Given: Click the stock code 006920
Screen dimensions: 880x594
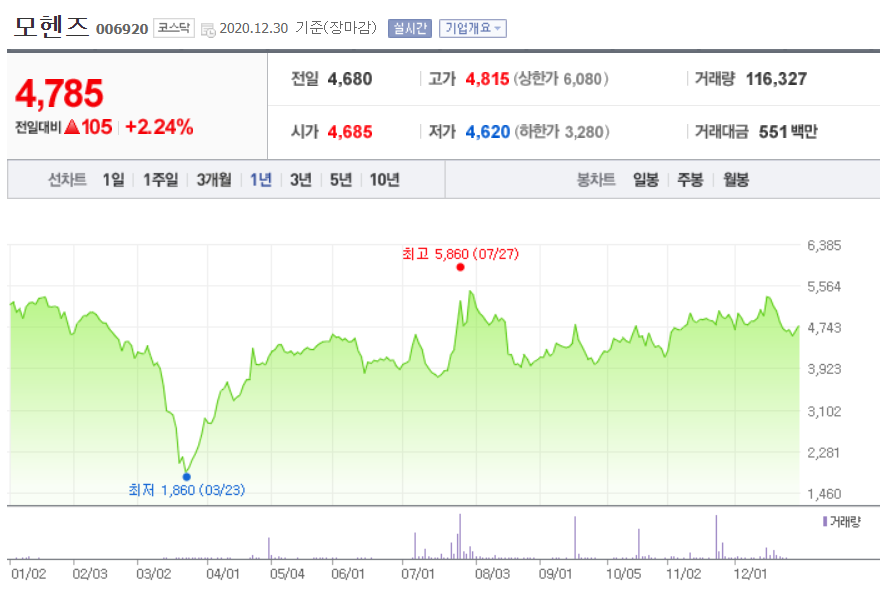Looking at the screenshot, I should click(x=122, y=29).
